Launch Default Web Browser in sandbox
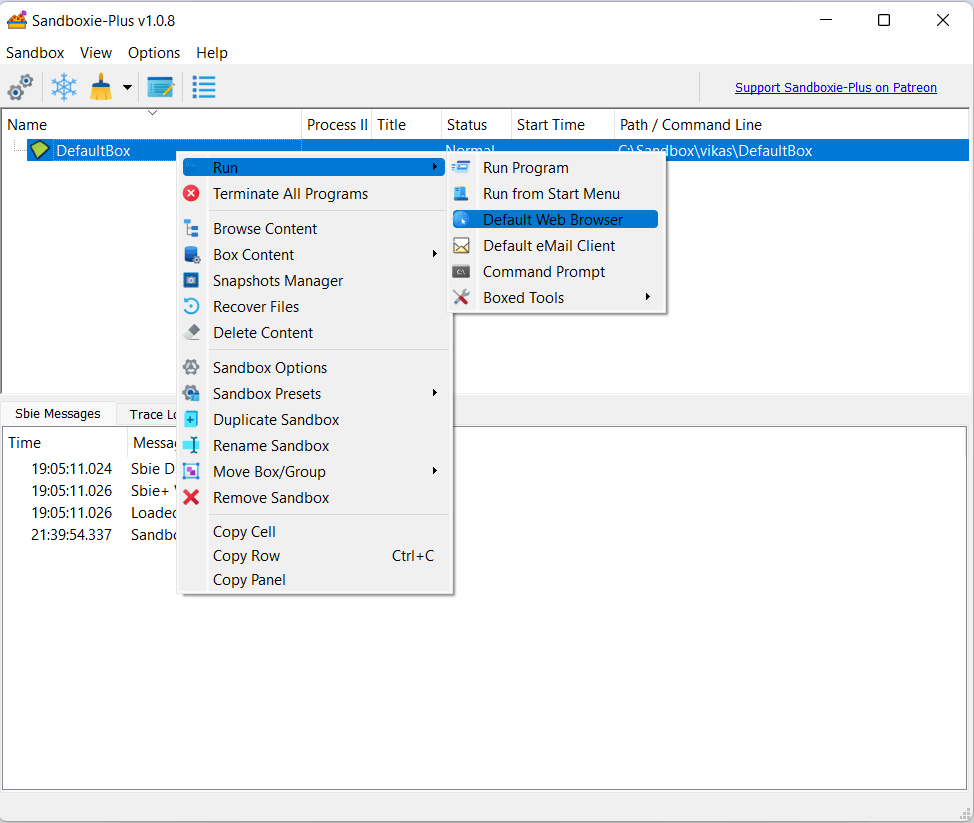 [x=555, y=219]
